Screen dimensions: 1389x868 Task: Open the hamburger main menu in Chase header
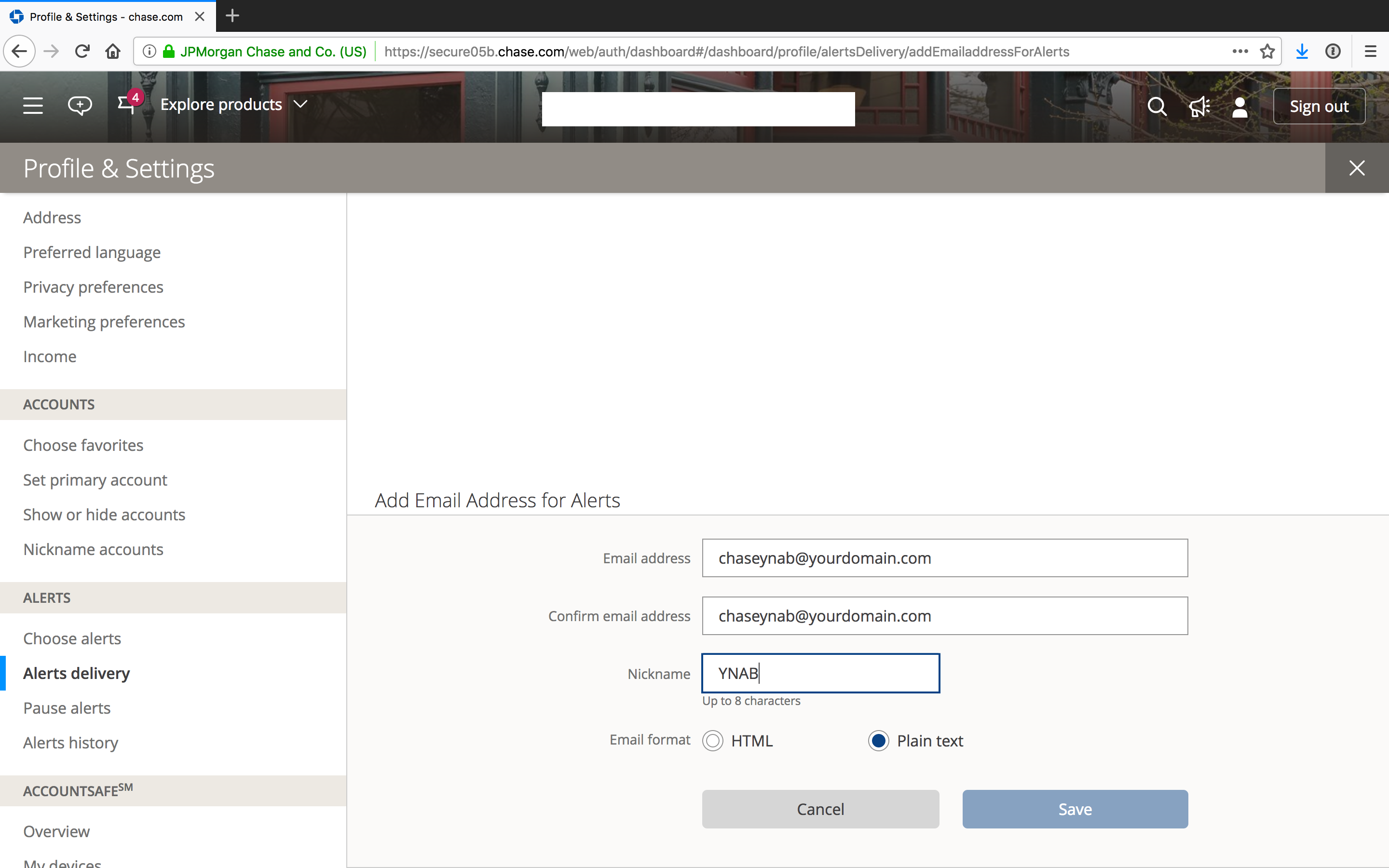[x=33, y=106]
